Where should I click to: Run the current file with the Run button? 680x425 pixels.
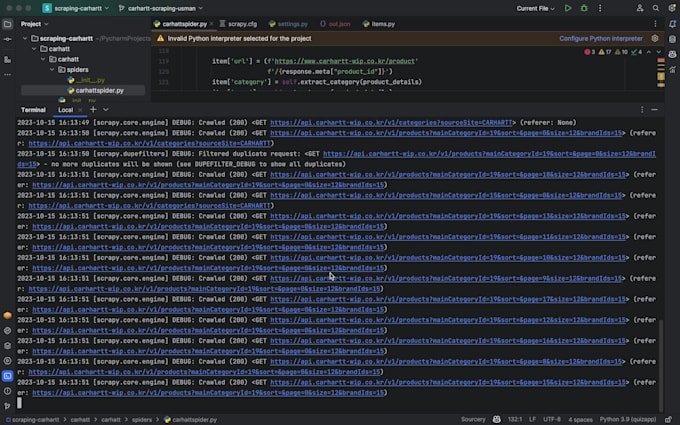click(x=568, y=8)
